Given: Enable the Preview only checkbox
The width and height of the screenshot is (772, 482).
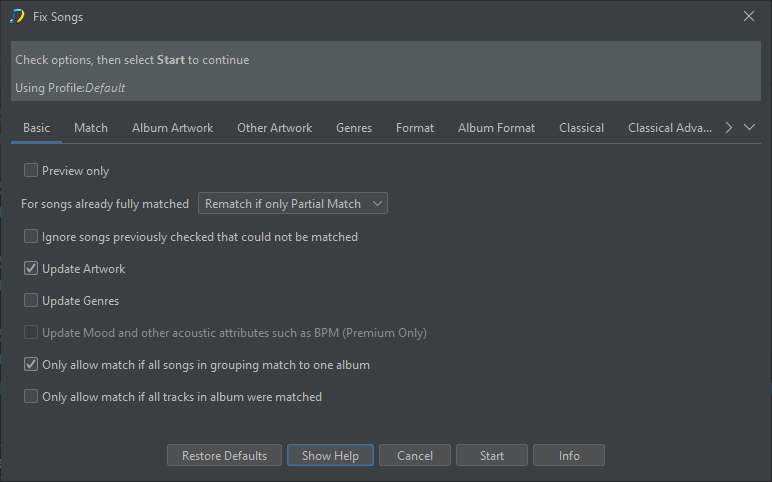Looking at the screenshot, I should tap(31, 171).
